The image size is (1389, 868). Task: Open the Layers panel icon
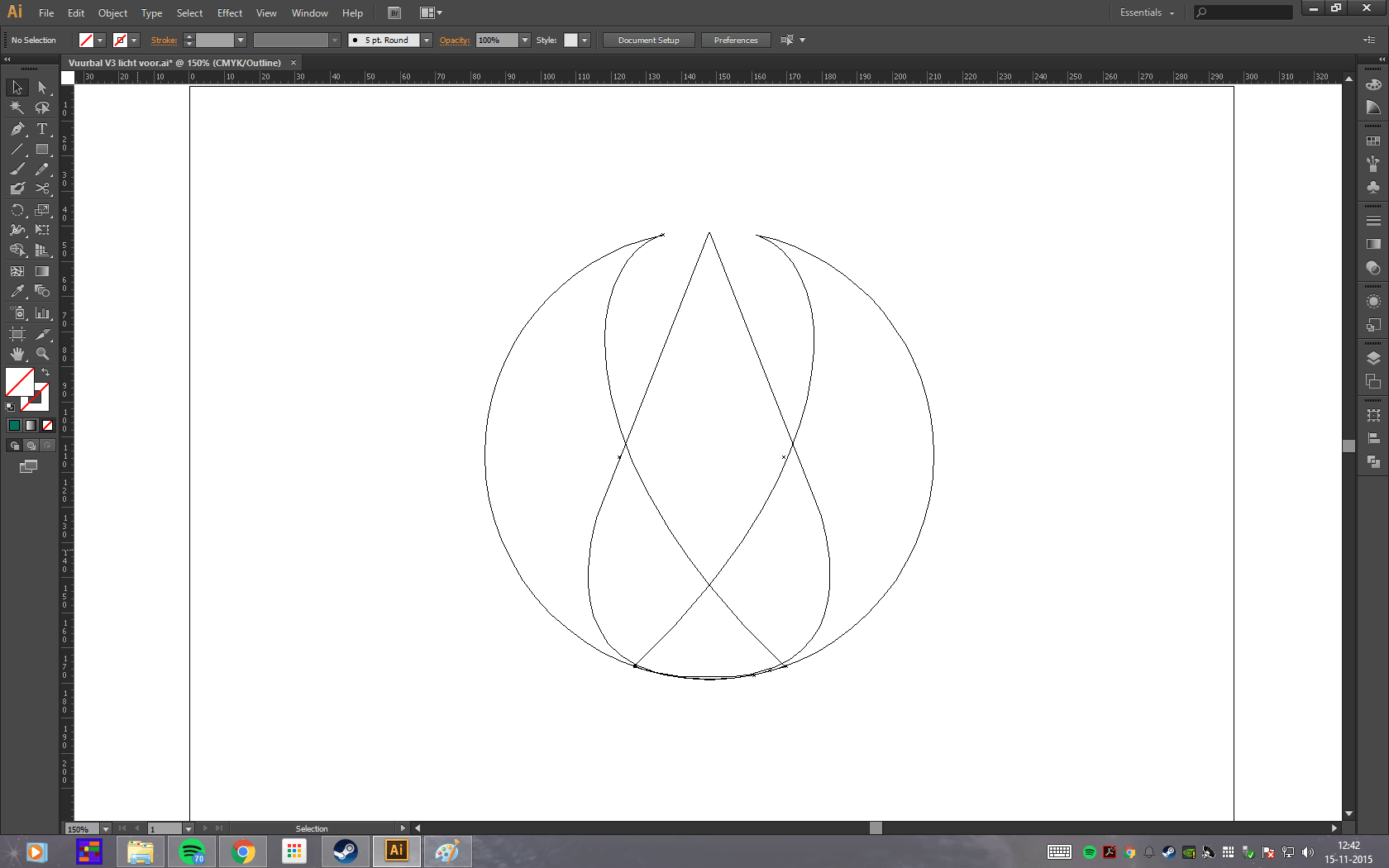(1373, 358)
